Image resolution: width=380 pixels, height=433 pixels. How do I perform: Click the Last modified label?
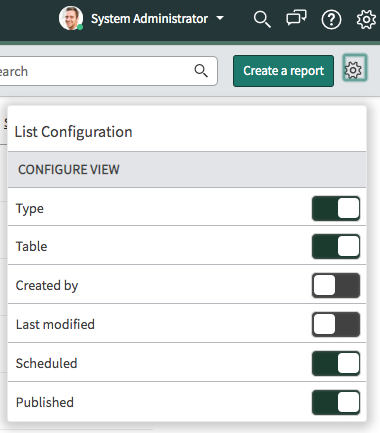pos(55,324)
